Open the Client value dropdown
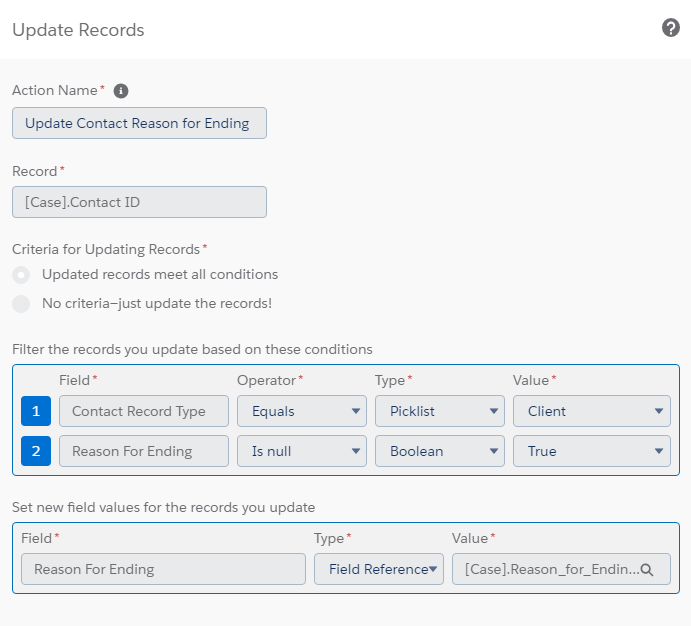This screenshot has height=626, width=691. point(592,411)
